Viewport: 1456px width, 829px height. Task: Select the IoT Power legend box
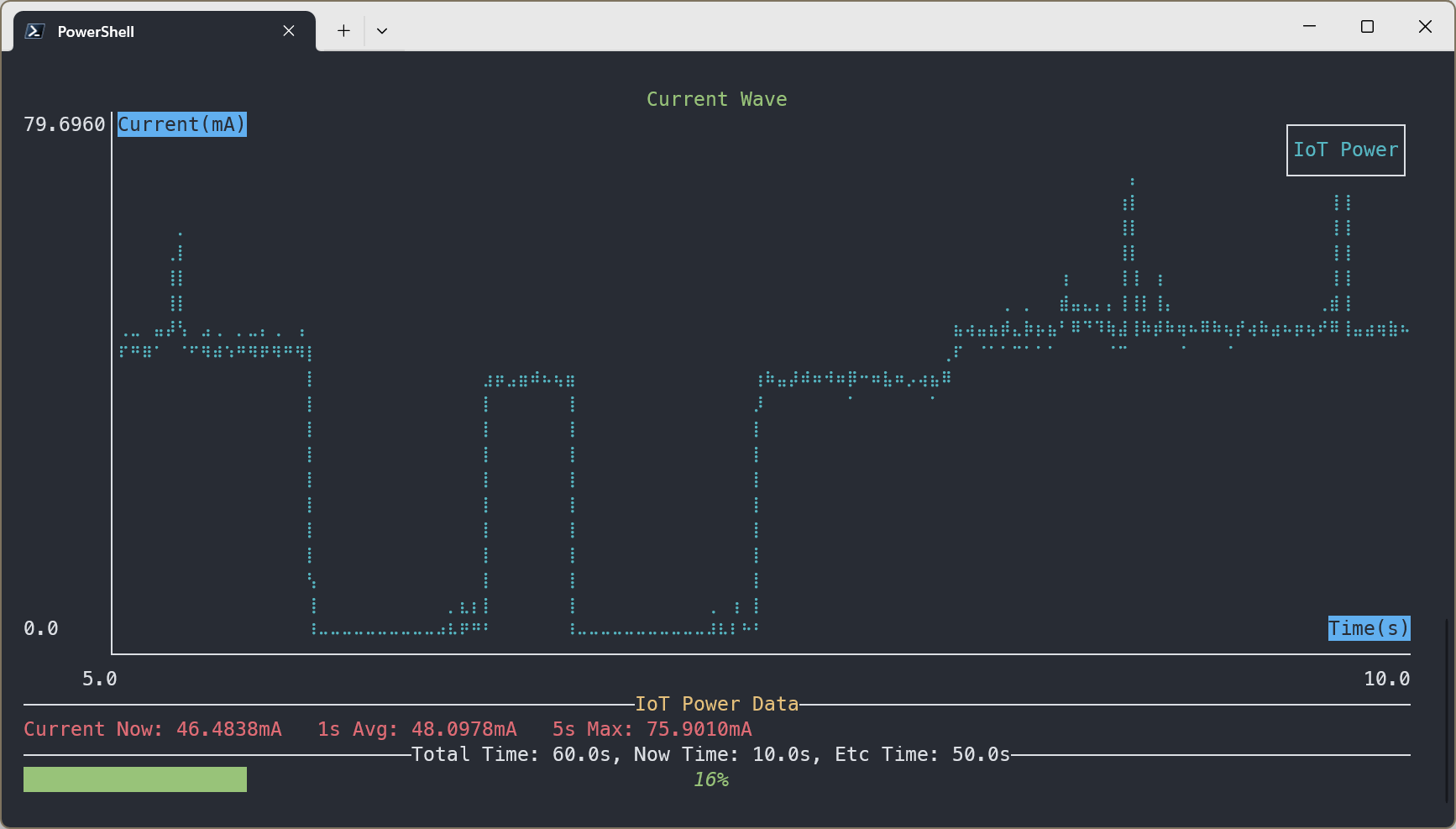click(1345, 150)
